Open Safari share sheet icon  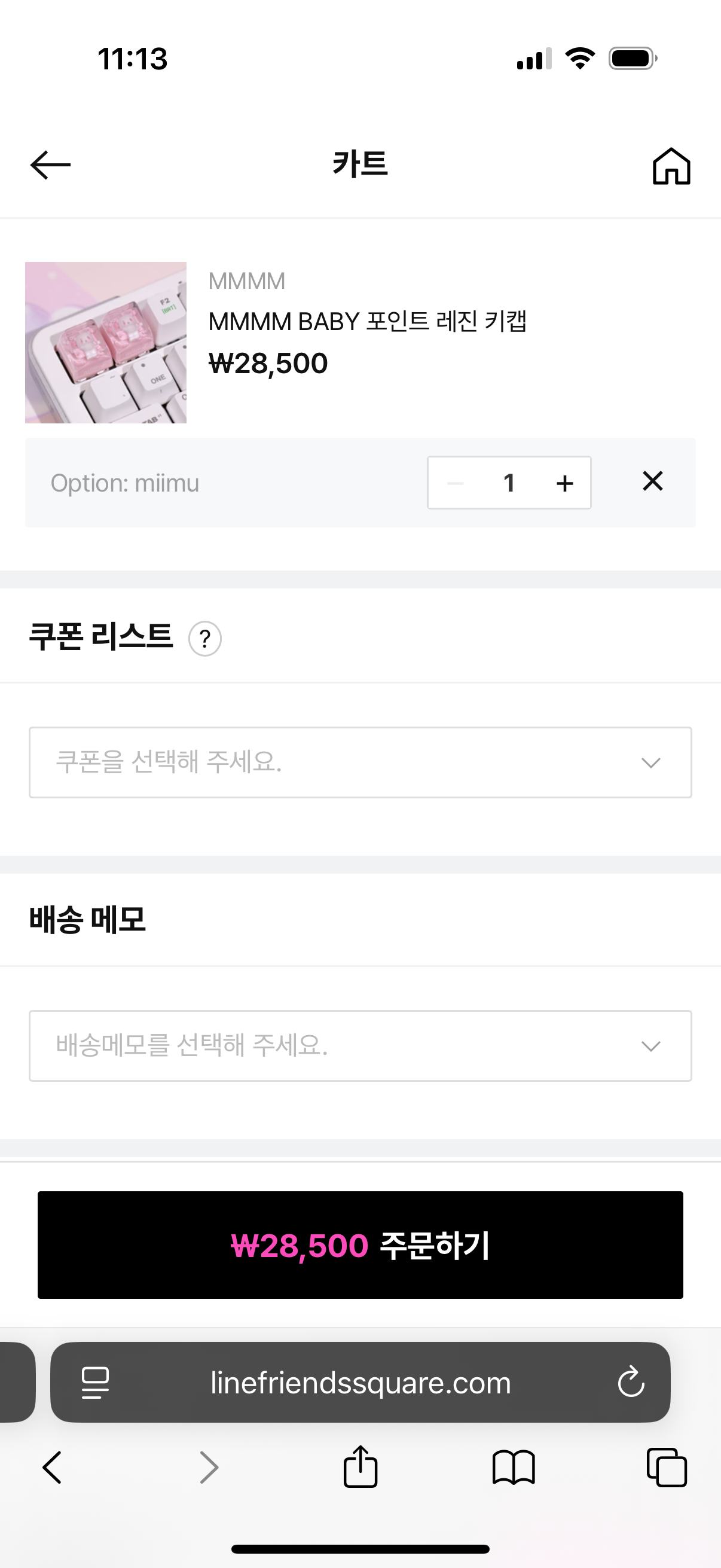(x=360, y=1468)
